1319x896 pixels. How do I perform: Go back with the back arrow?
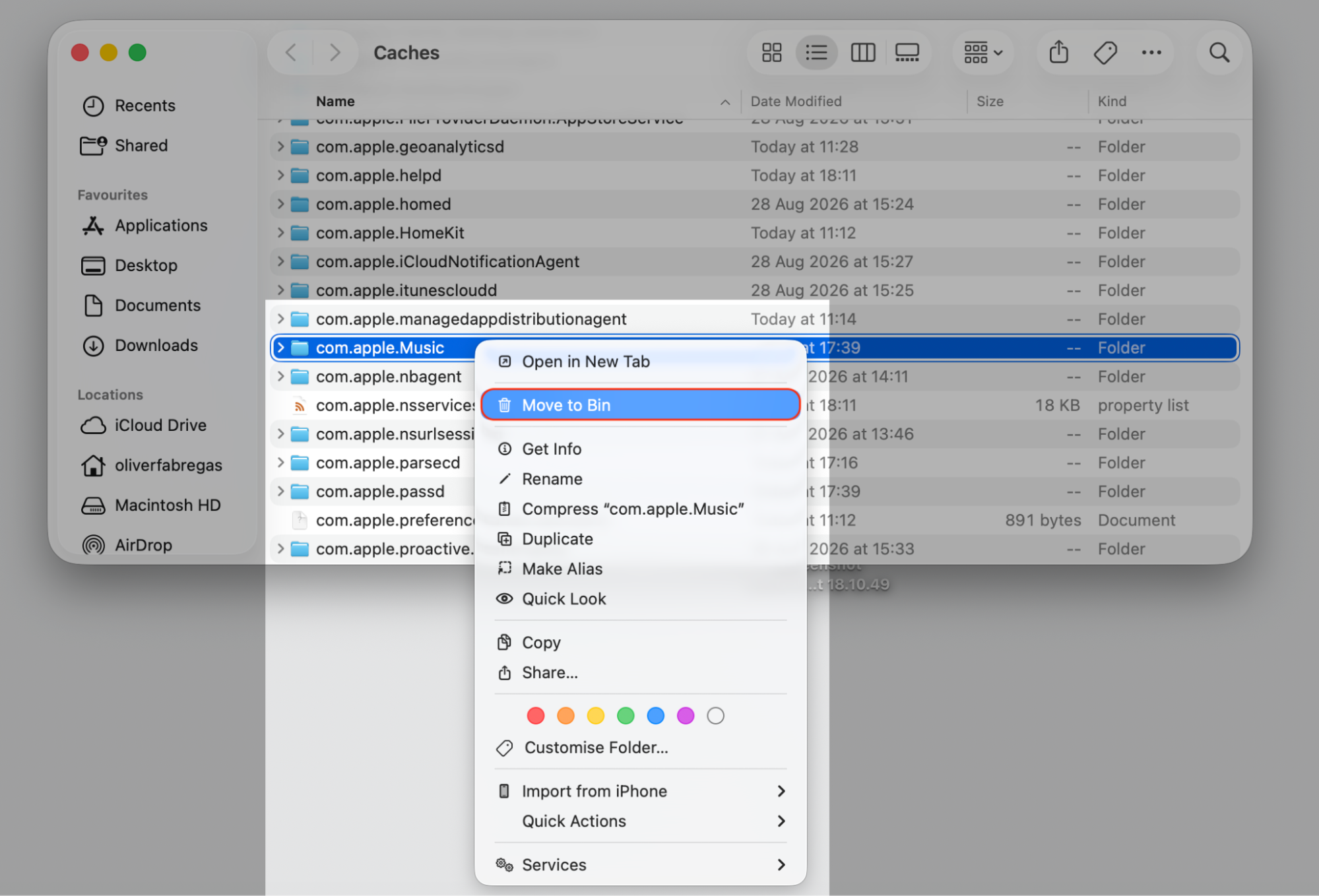[290, 52]
